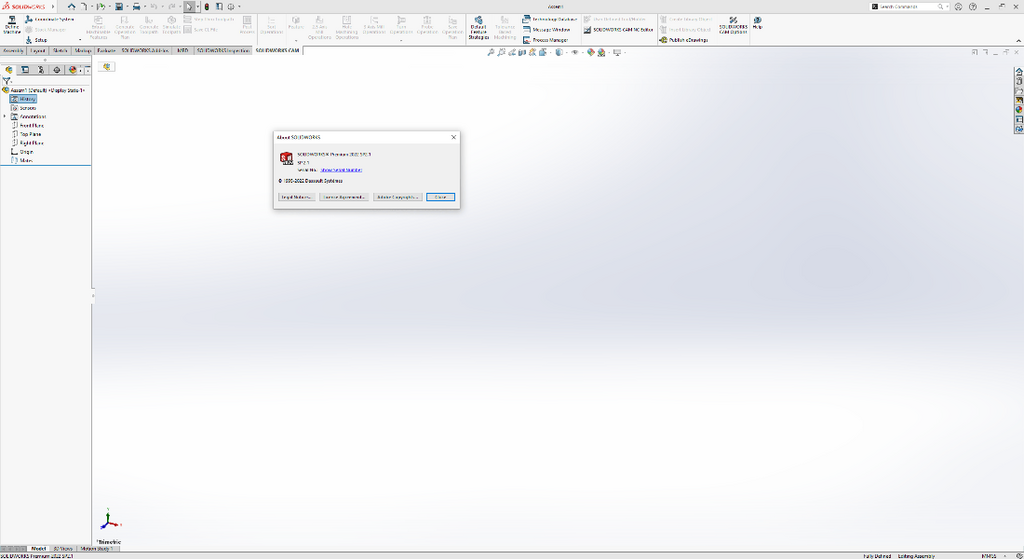Click the Help icon in the CAM ribbon

point(758,23)
